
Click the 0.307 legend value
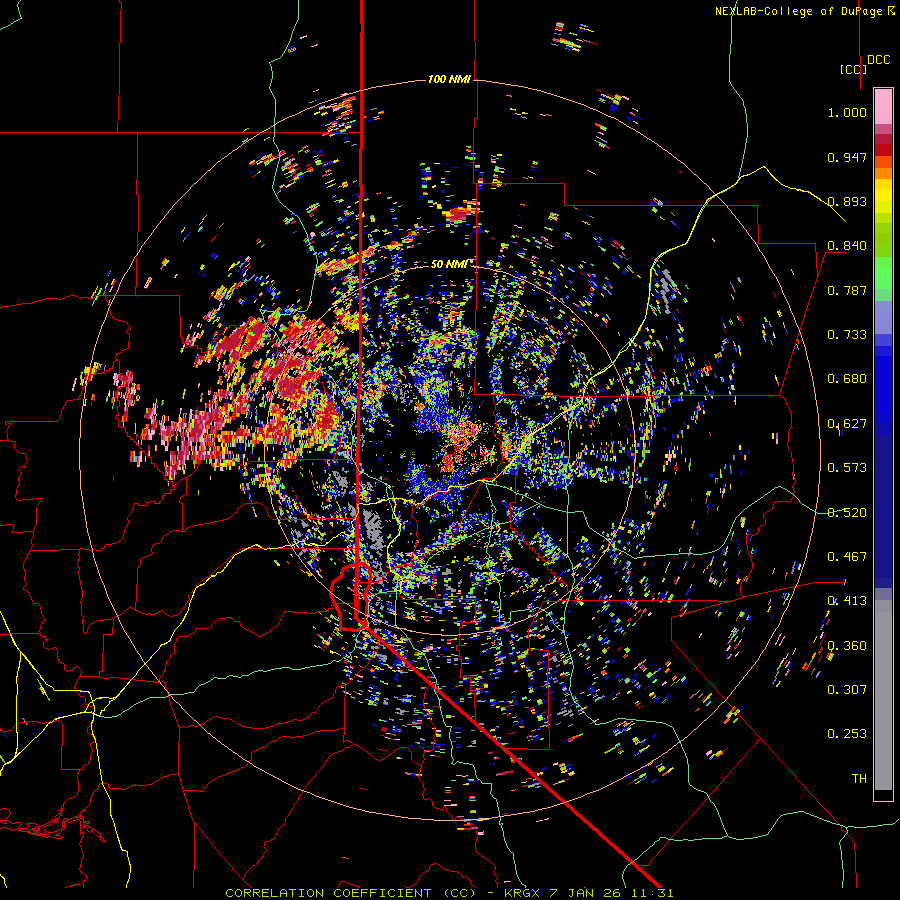click(x=847, y=690)
